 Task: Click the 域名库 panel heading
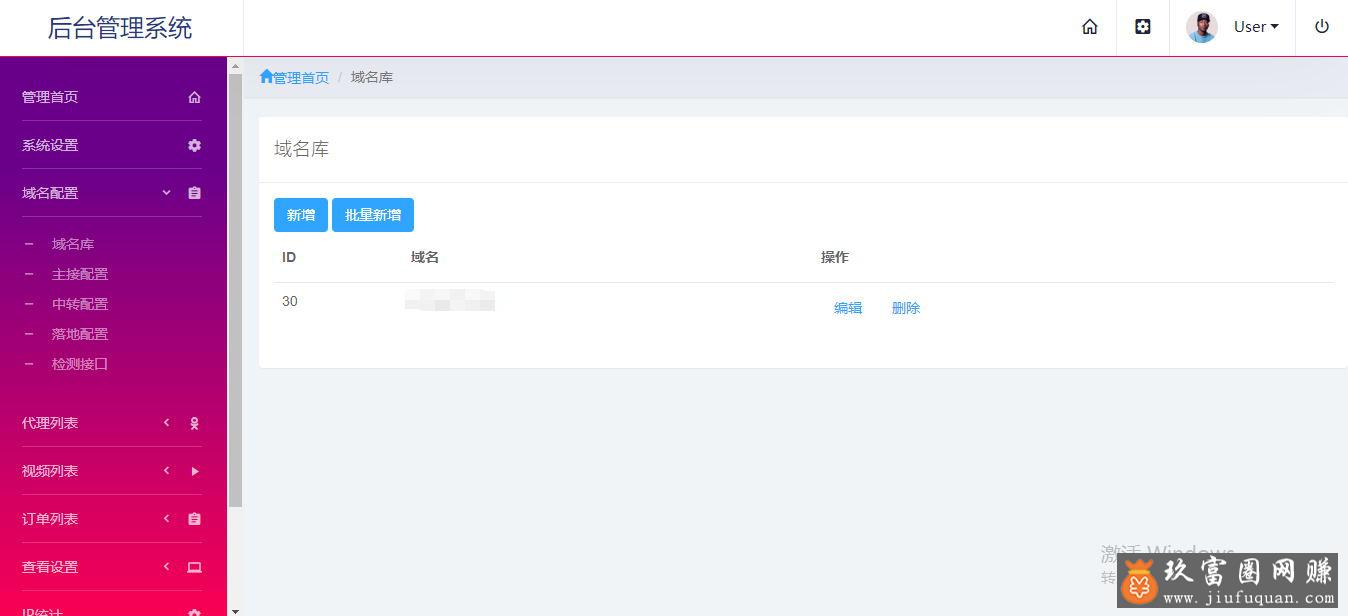(302, 149)
